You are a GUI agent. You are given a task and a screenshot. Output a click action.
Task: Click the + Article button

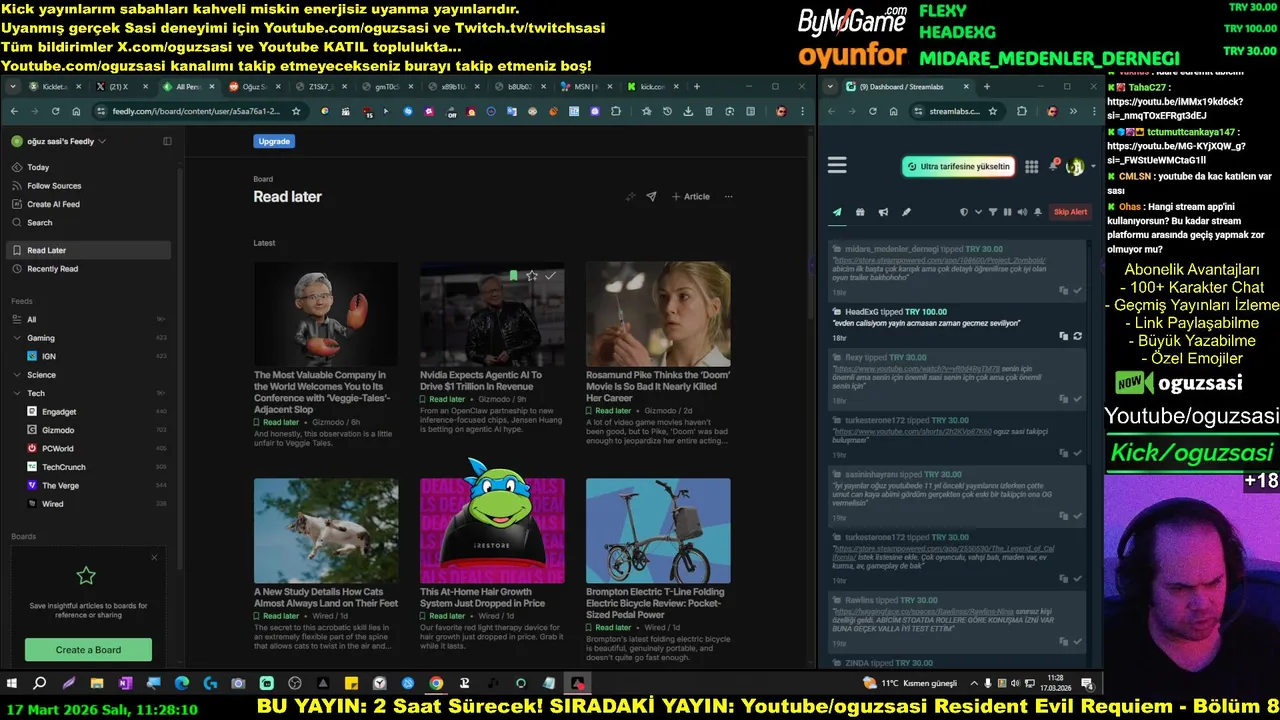691,197
